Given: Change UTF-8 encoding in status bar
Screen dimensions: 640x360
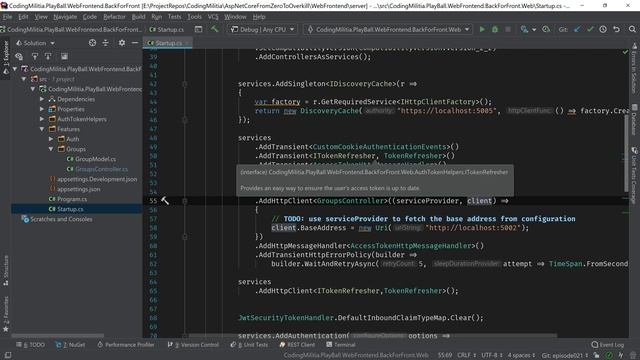Looking at the screenshot, I should [491, 356].
